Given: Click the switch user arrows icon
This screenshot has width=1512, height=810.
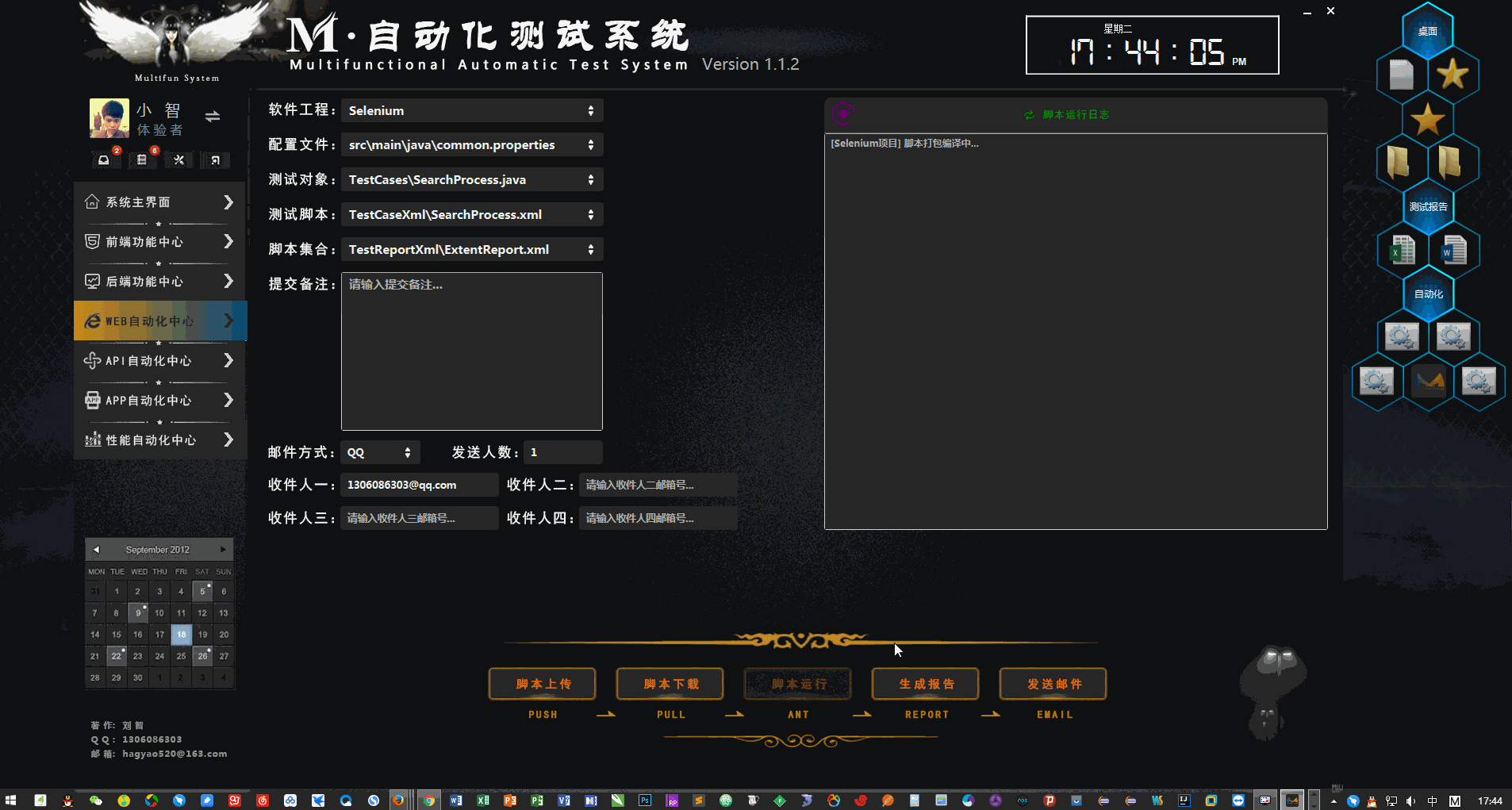Looking at the screenshot, I should (212, 117).
